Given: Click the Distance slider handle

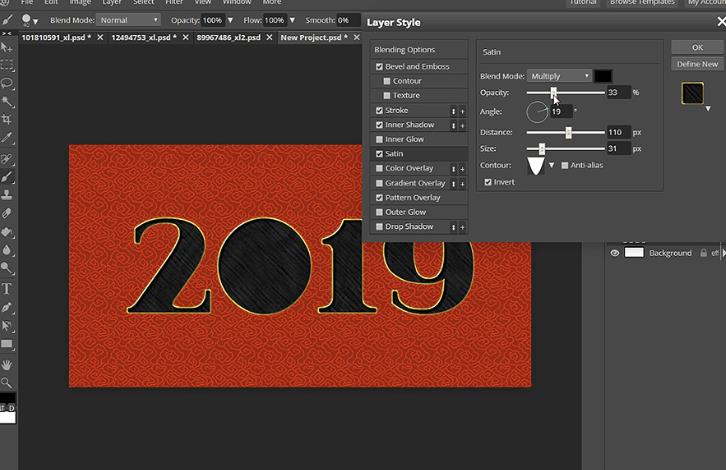Looking at the screenshot, I should click(x=568, y=132).
